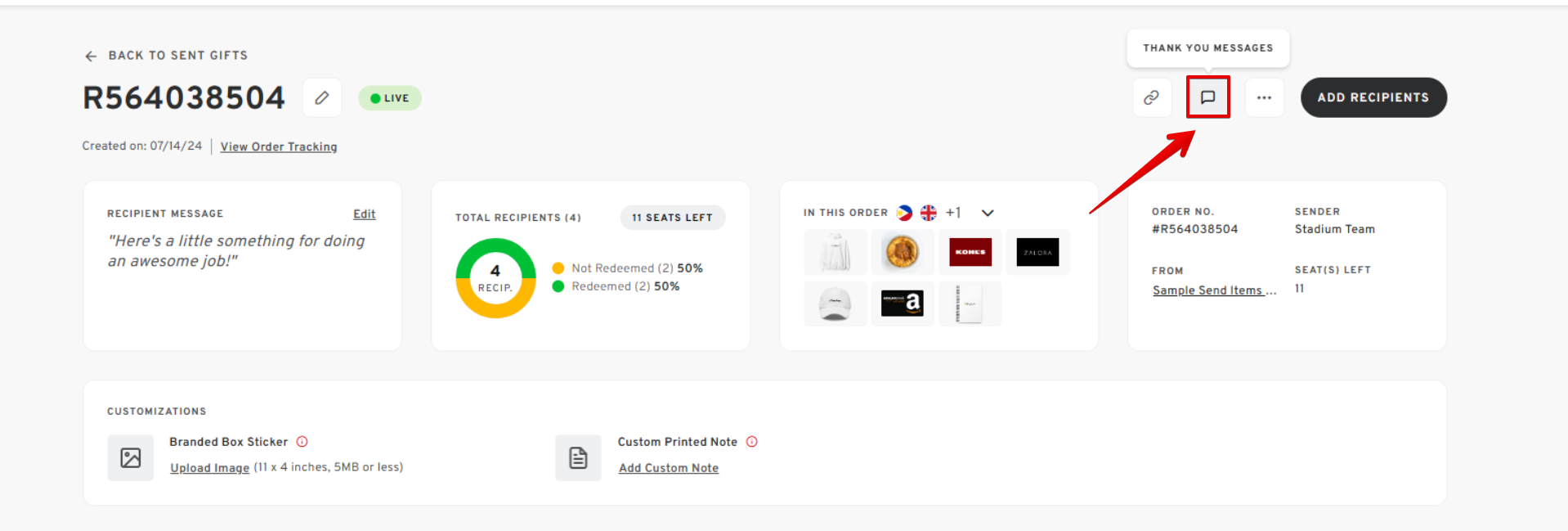The image size is (1568, 531).
Task: Open the Sample Send Items link
Action: tap(1213, 290)
